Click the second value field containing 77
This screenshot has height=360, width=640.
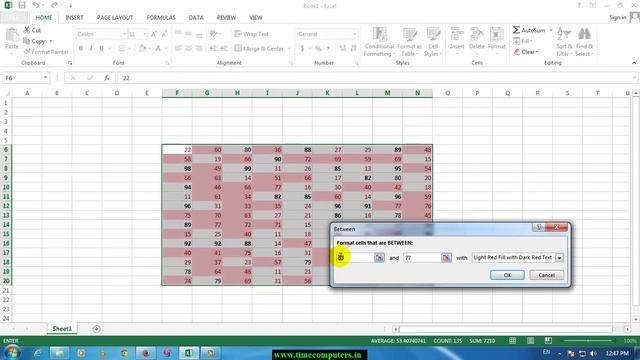422,258
